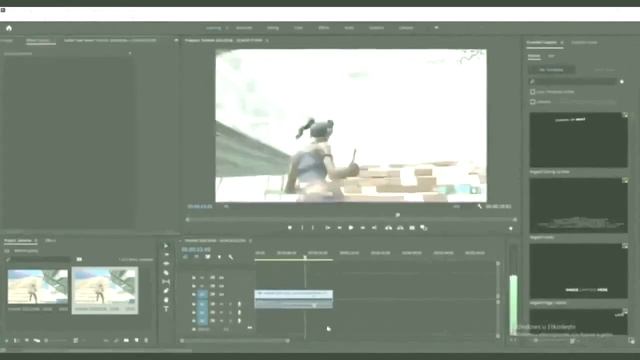Viewport: 640px width, 360px height.
Task: Open Program monitor settings wrench
Action: pyautogui.click(x=480, y=207)
